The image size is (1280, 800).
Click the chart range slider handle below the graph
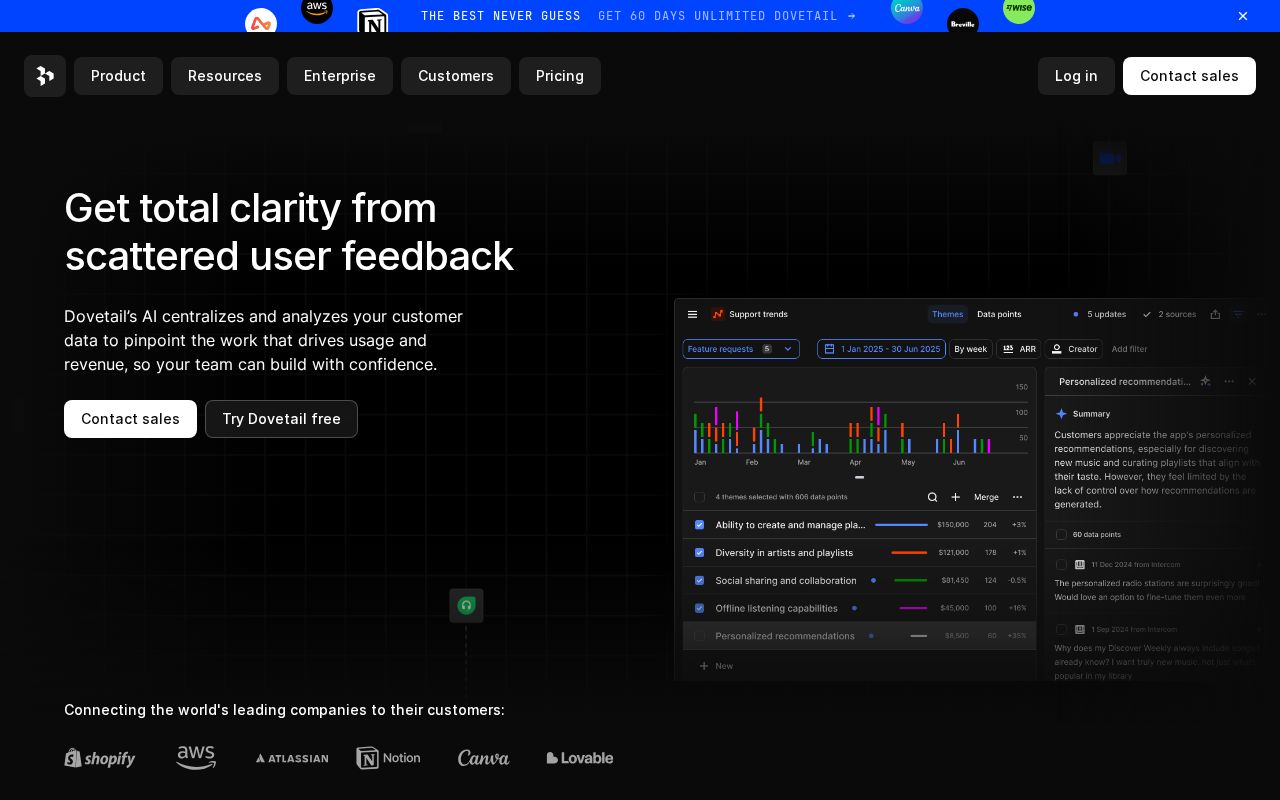(859, 478)
